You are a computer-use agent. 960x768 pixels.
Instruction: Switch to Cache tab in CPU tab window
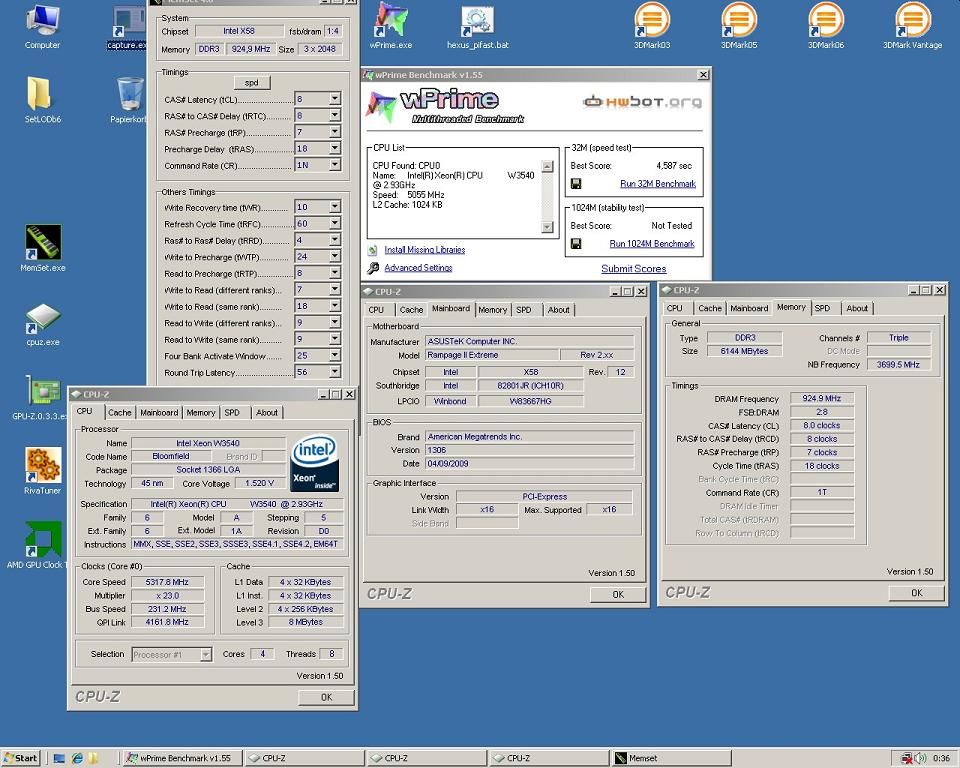coord(119,413)
